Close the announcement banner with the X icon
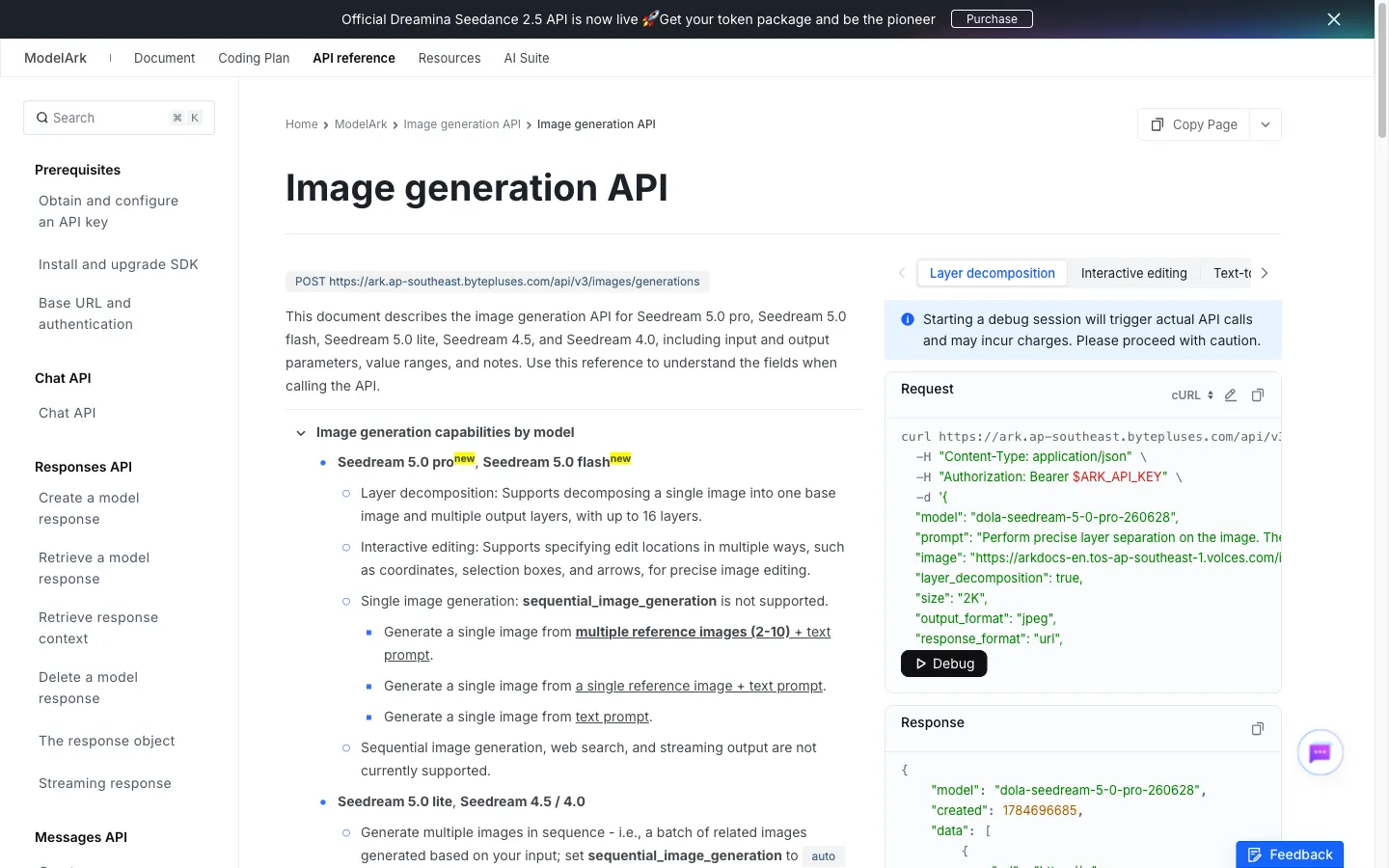Screen dimensions: 1389x868 pos(1334,19)
